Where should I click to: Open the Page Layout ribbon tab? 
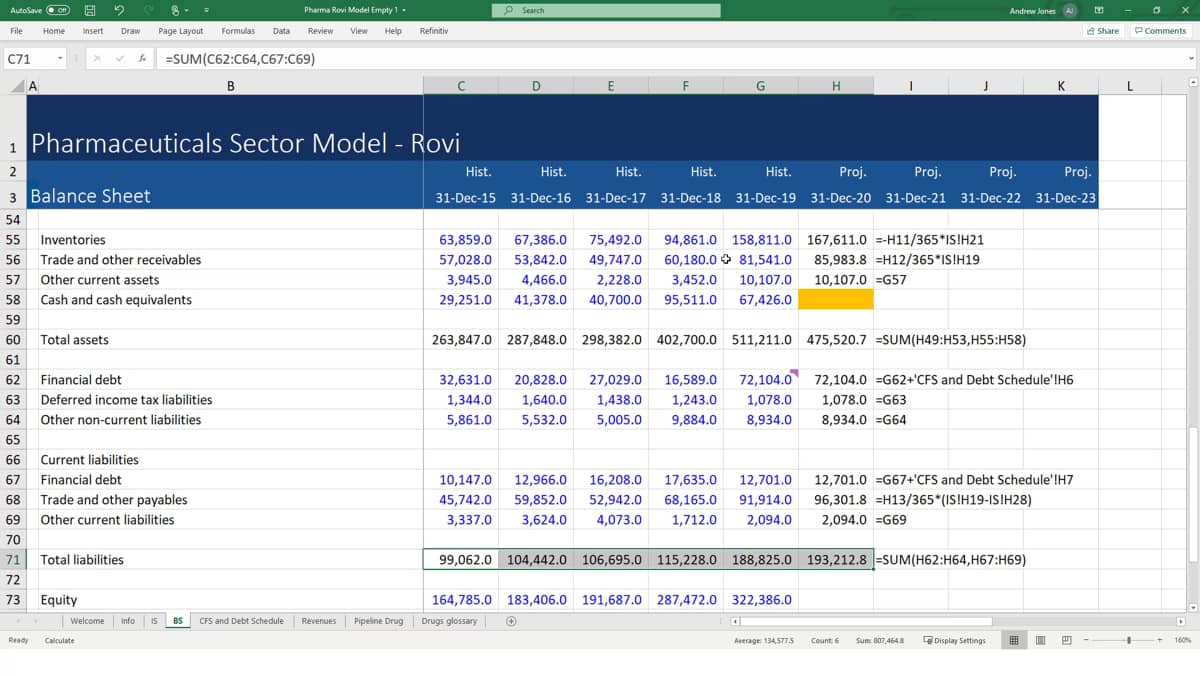click(x=181, y=31)
